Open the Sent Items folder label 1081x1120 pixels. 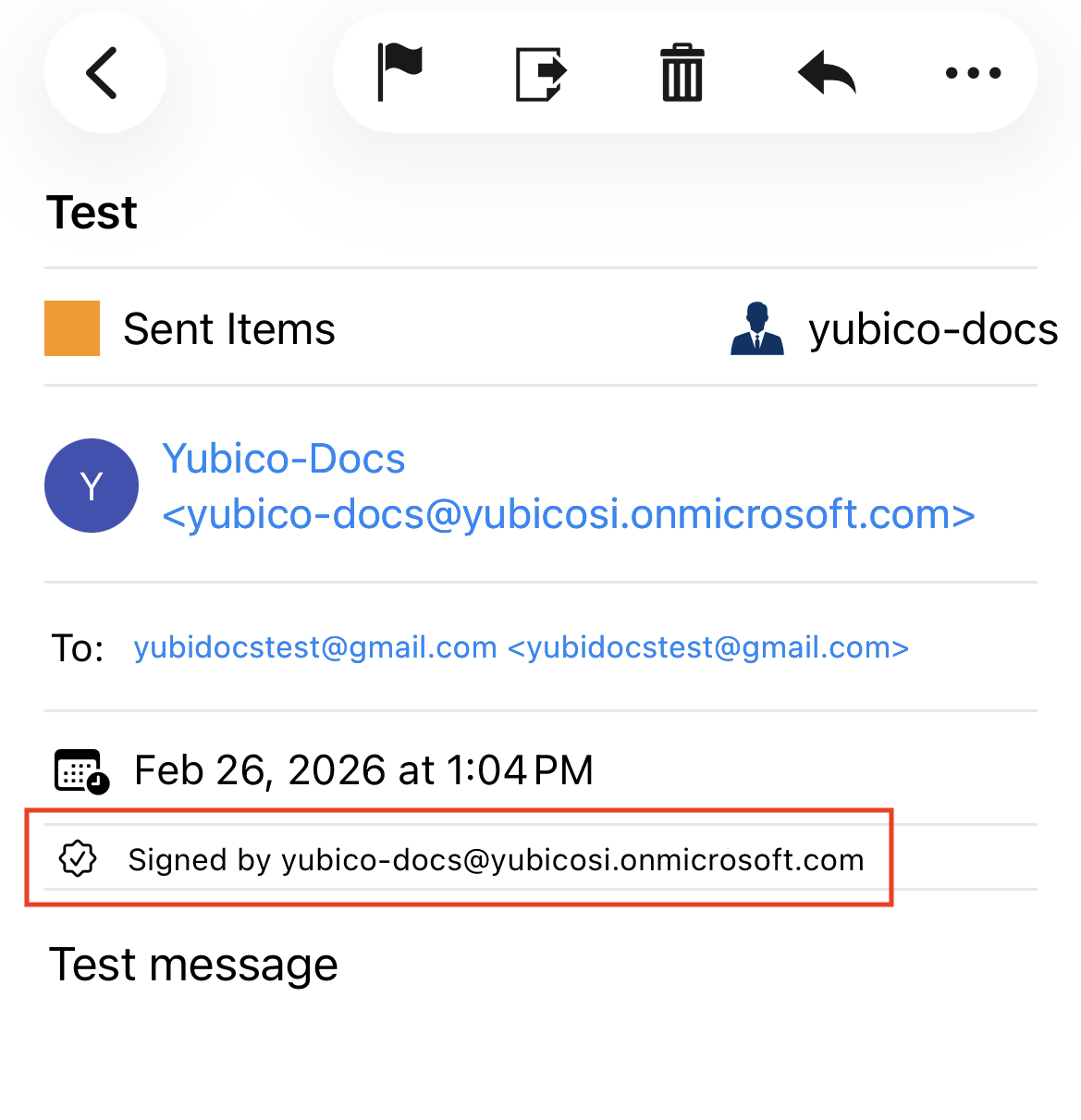[229, 329]
